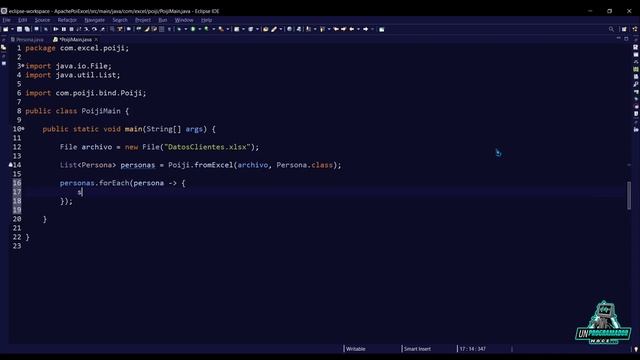Open the File menu
640x360 pixels.
pyautogui.click(x=7, y=20)
